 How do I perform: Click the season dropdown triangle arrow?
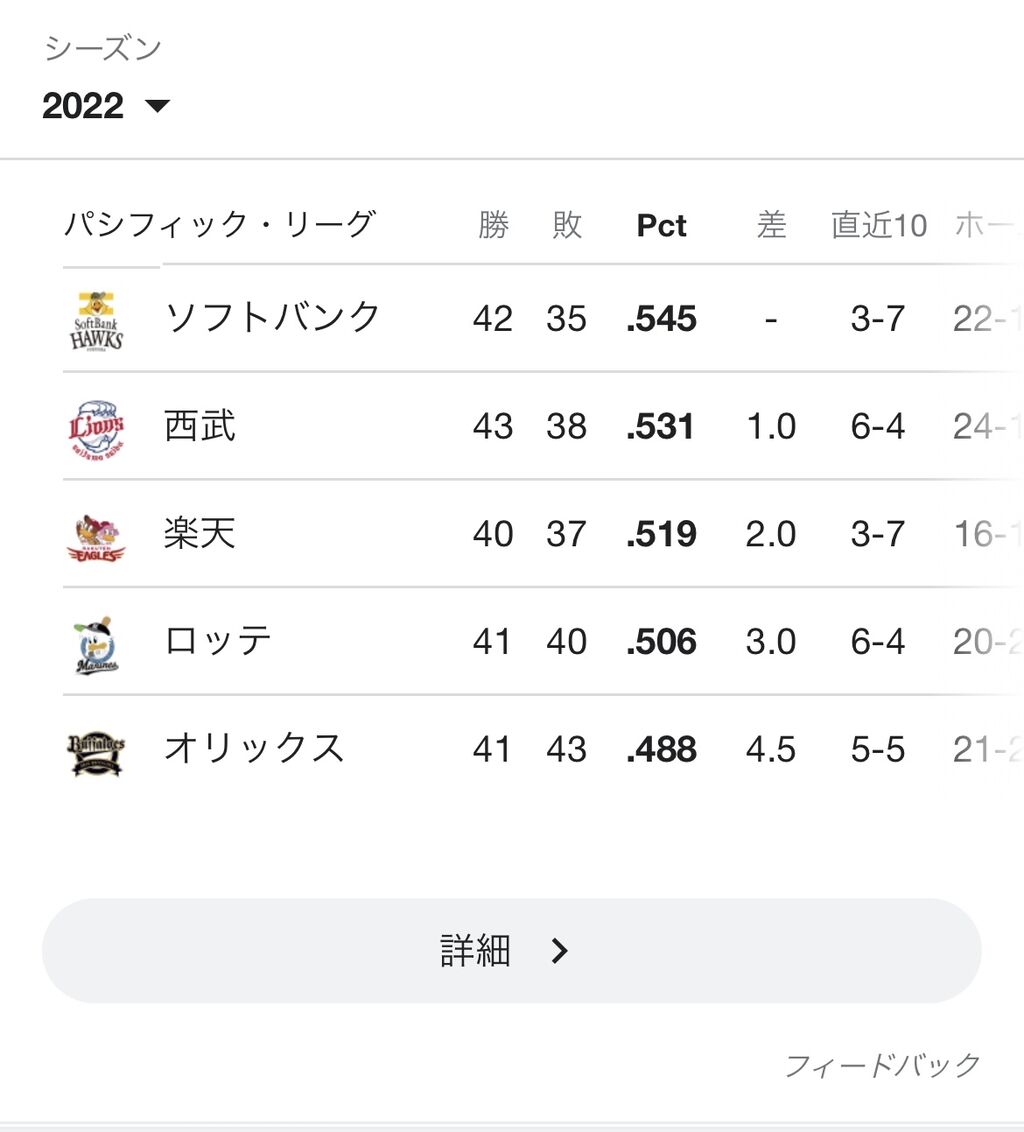[157, 107]
